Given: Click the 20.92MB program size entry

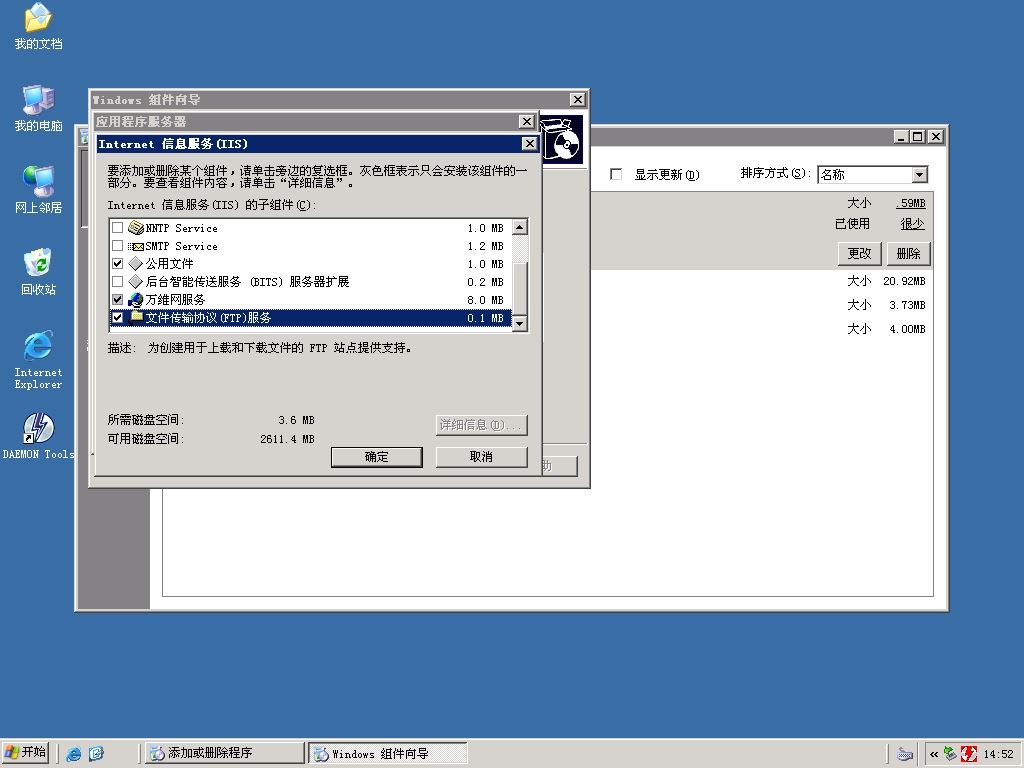Looking at the screenshot, I should click(x=904, y=281).
